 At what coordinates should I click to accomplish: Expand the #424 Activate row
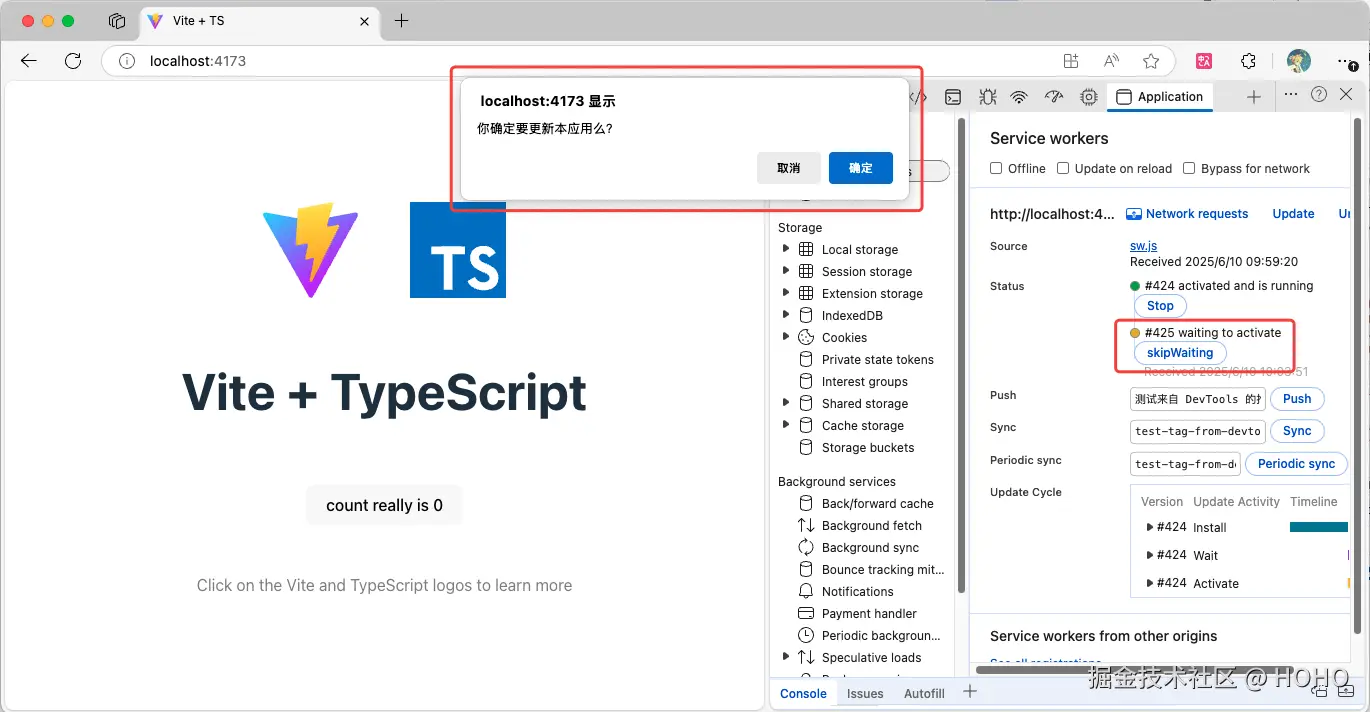(1149, 583)
